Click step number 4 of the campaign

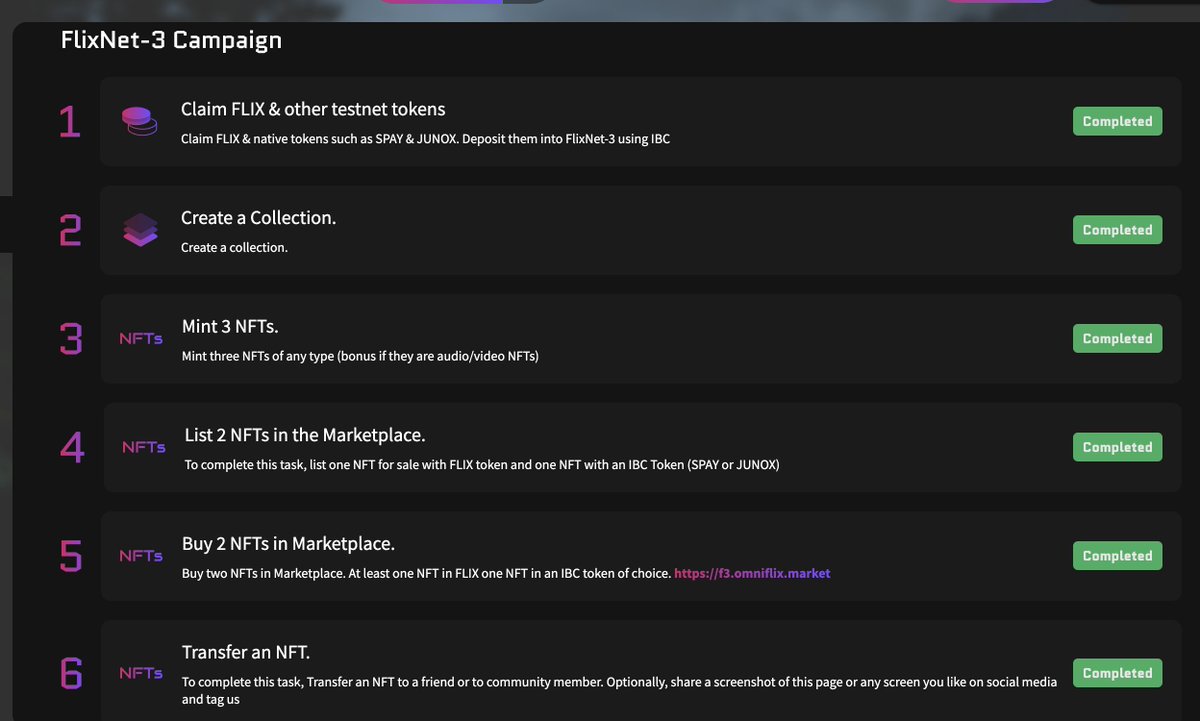click(72, 447)
